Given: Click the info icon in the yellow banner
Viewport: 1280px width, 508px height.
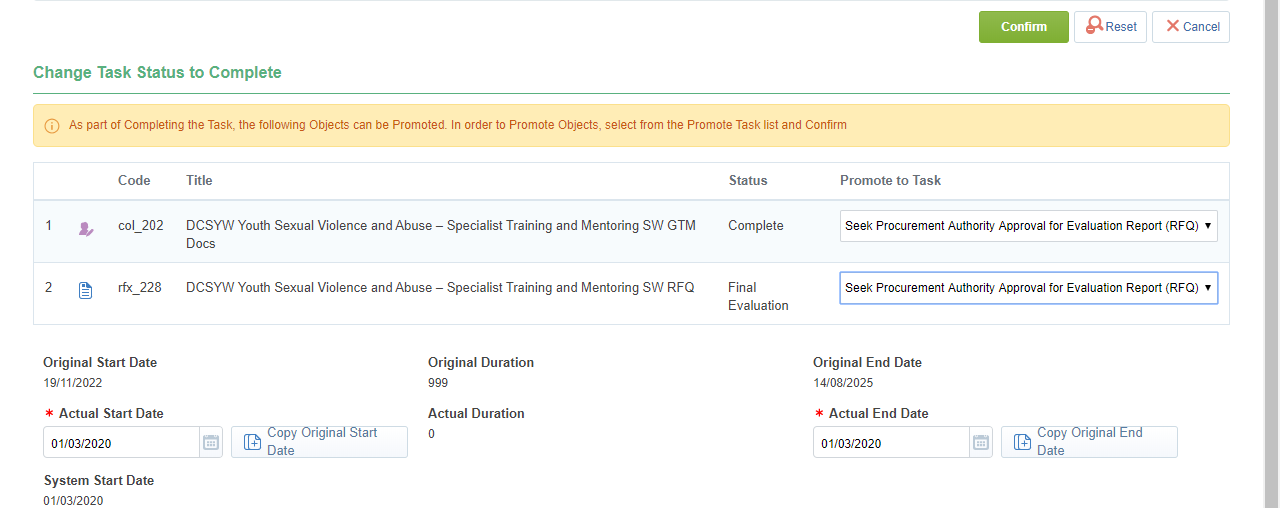Looking at the screenshot, I should [x=52, y=126].
